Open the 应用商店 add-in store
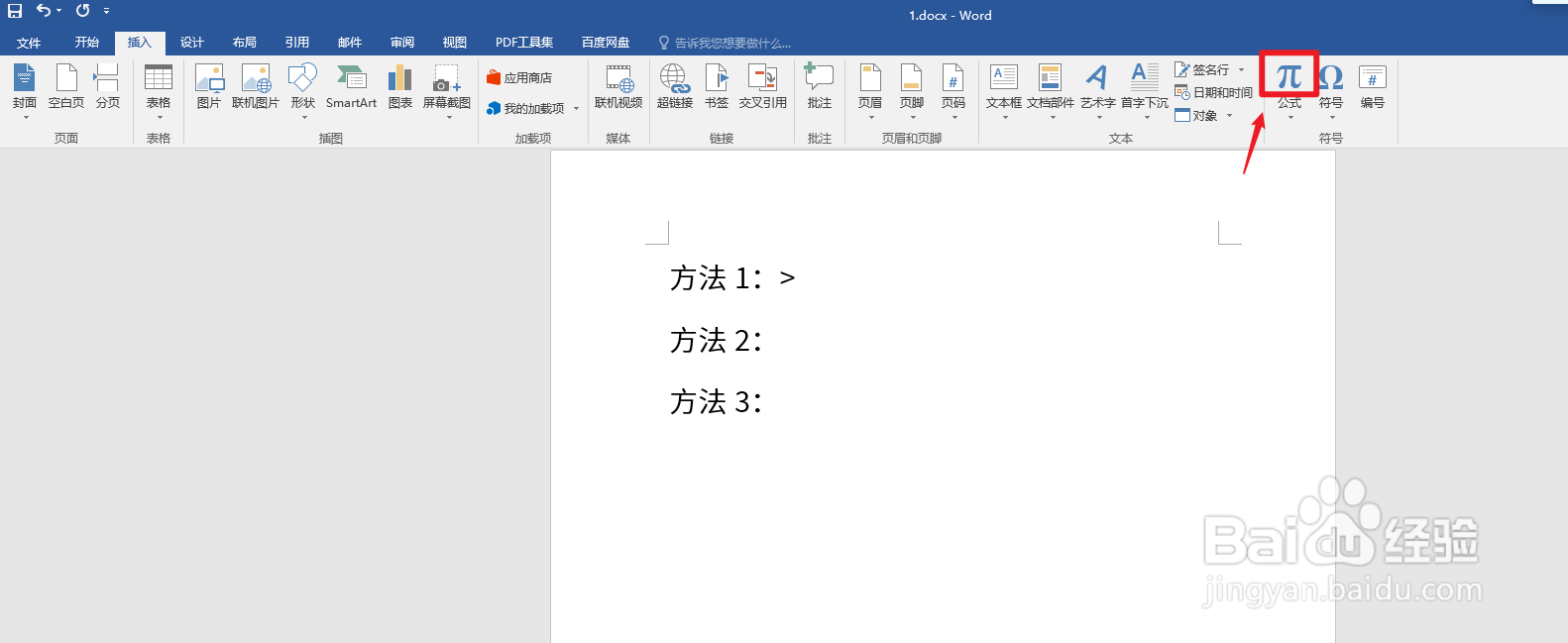 point(519,77)
